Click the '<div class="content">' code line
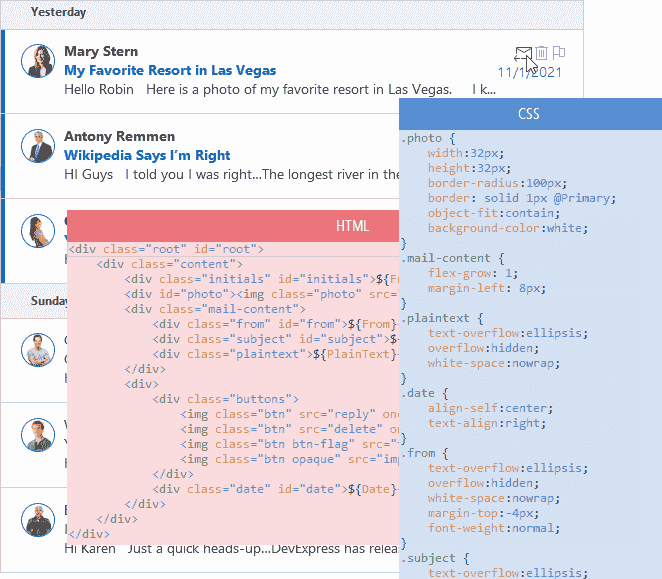Image resolution: width=662 pixels, height=579 pixels. tap(170, 264)
